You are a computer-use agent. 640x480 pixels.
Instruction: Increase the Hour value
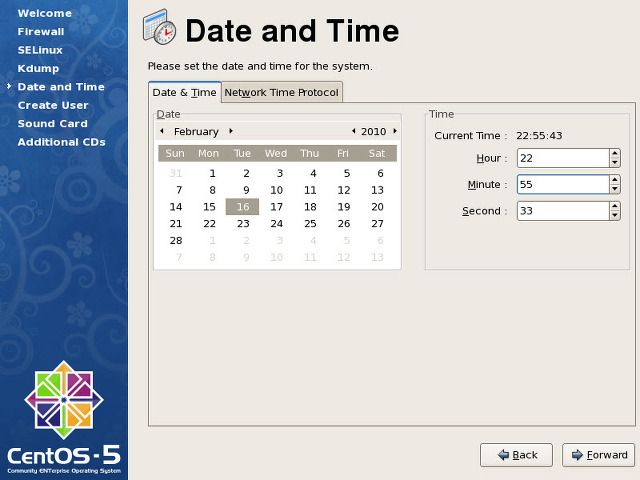pos(615,153)
